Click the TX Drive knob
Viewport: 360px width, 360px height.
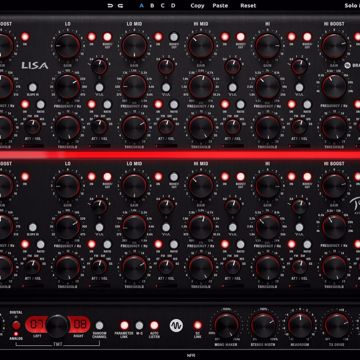337,325
